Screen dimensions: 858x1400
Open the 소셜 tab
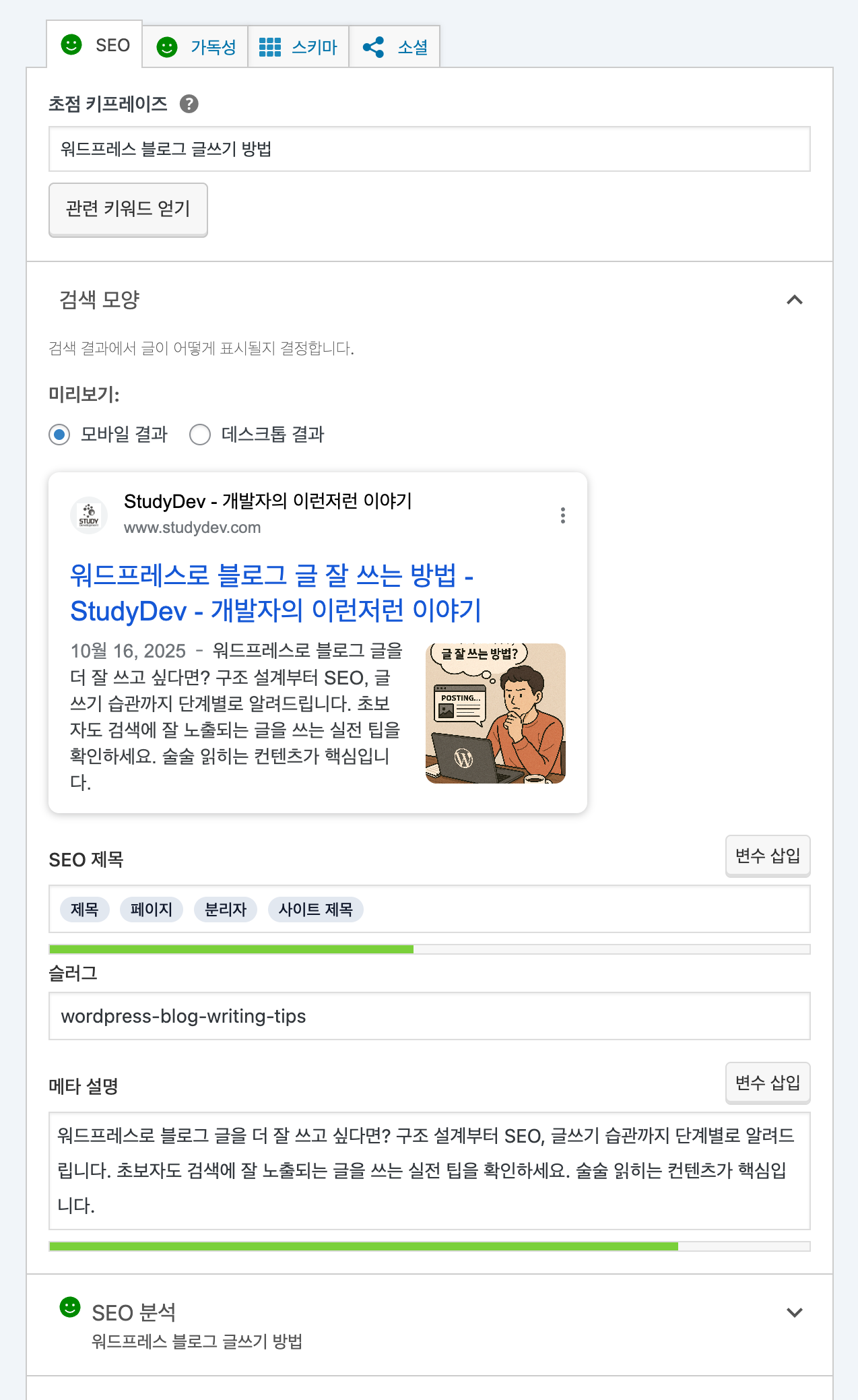point(412,47)
